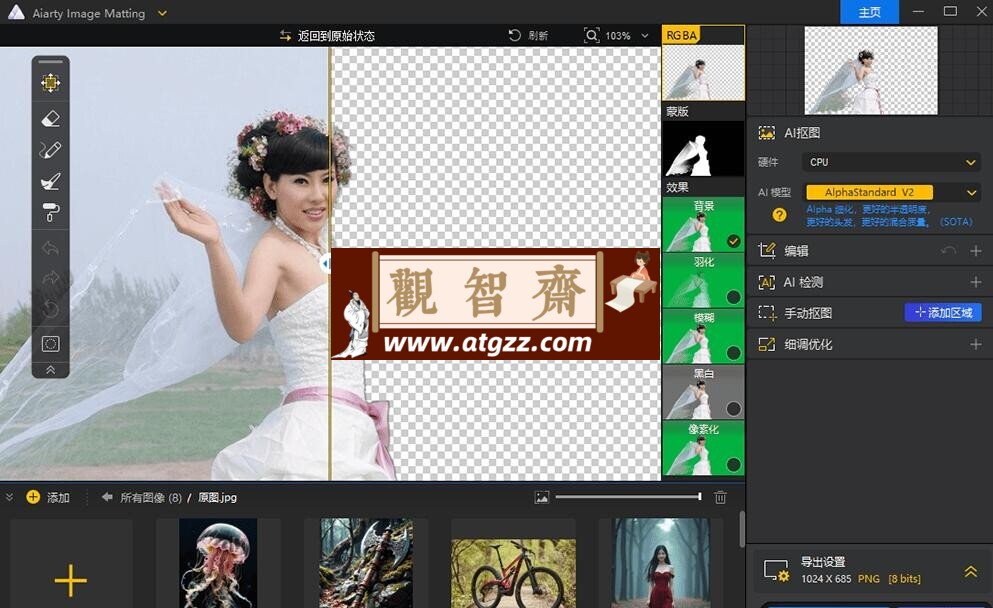
Task: Click the 编辑 edit section icon
Action: click(767, 251)
